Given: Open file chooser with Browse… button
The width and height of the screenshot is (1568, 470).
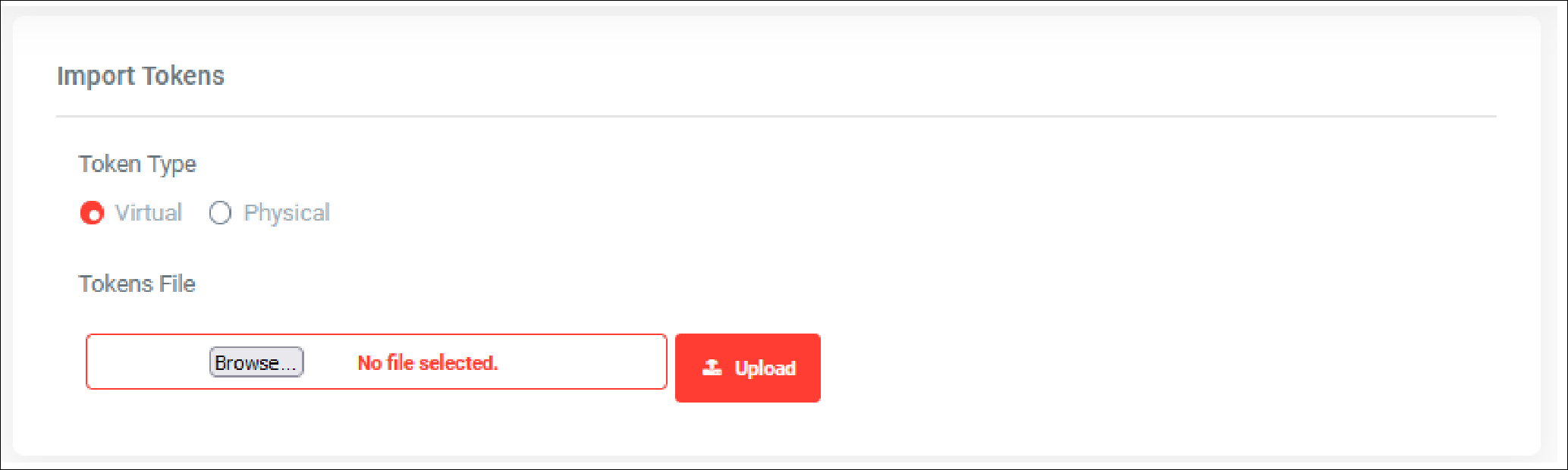Looking at the screenshot, I should [x=256, y=362].
